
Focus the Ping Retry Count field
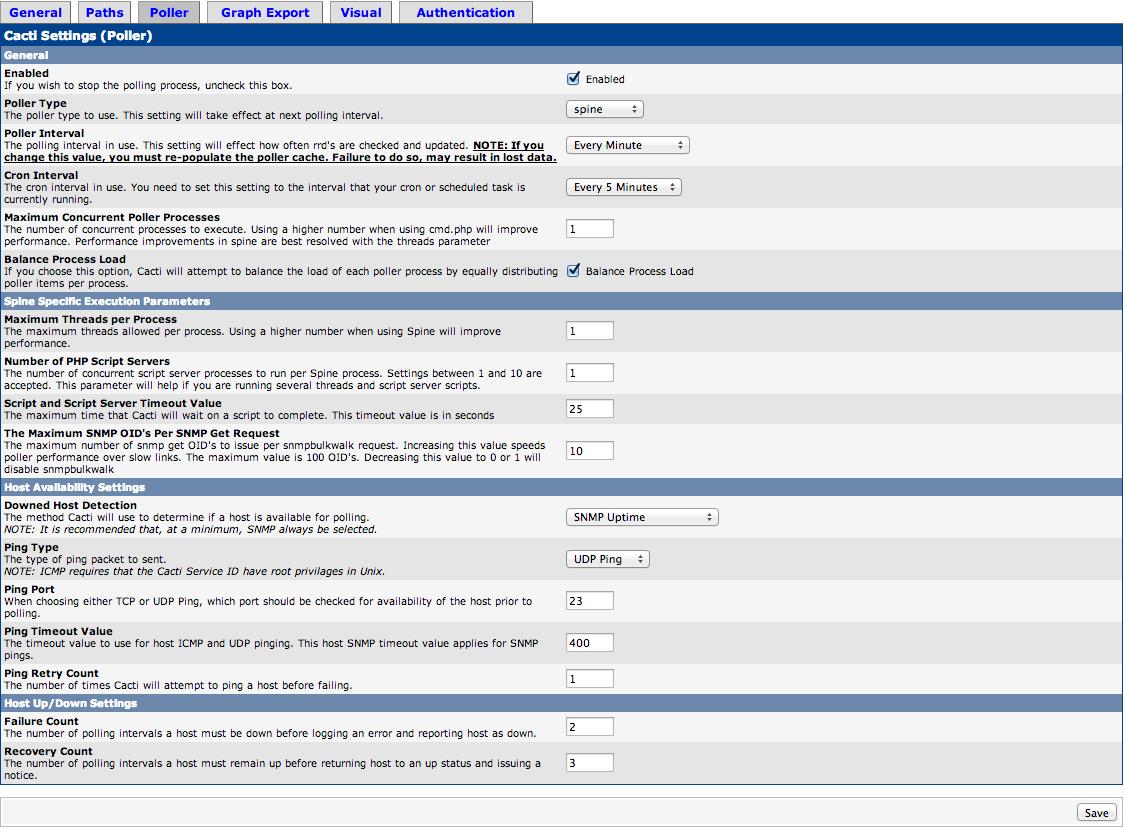[590, 679]
